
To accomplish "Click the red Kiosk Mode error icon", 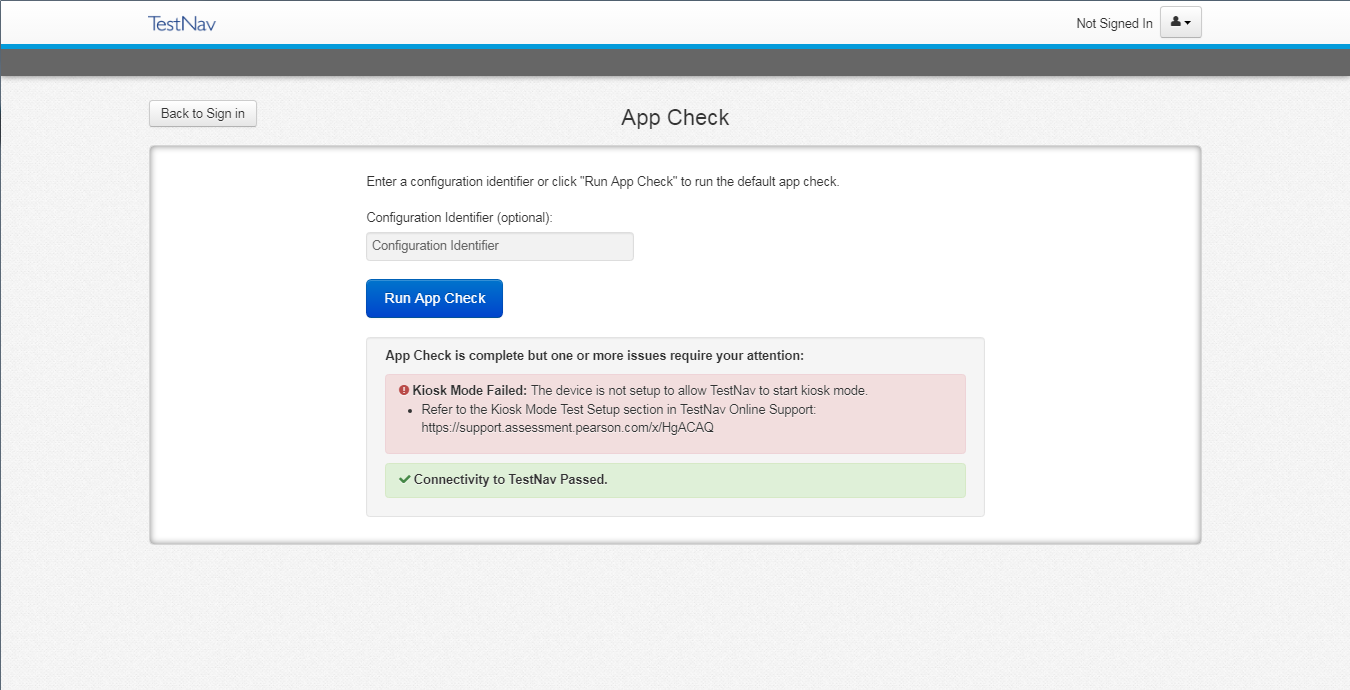I will [404, 390].
